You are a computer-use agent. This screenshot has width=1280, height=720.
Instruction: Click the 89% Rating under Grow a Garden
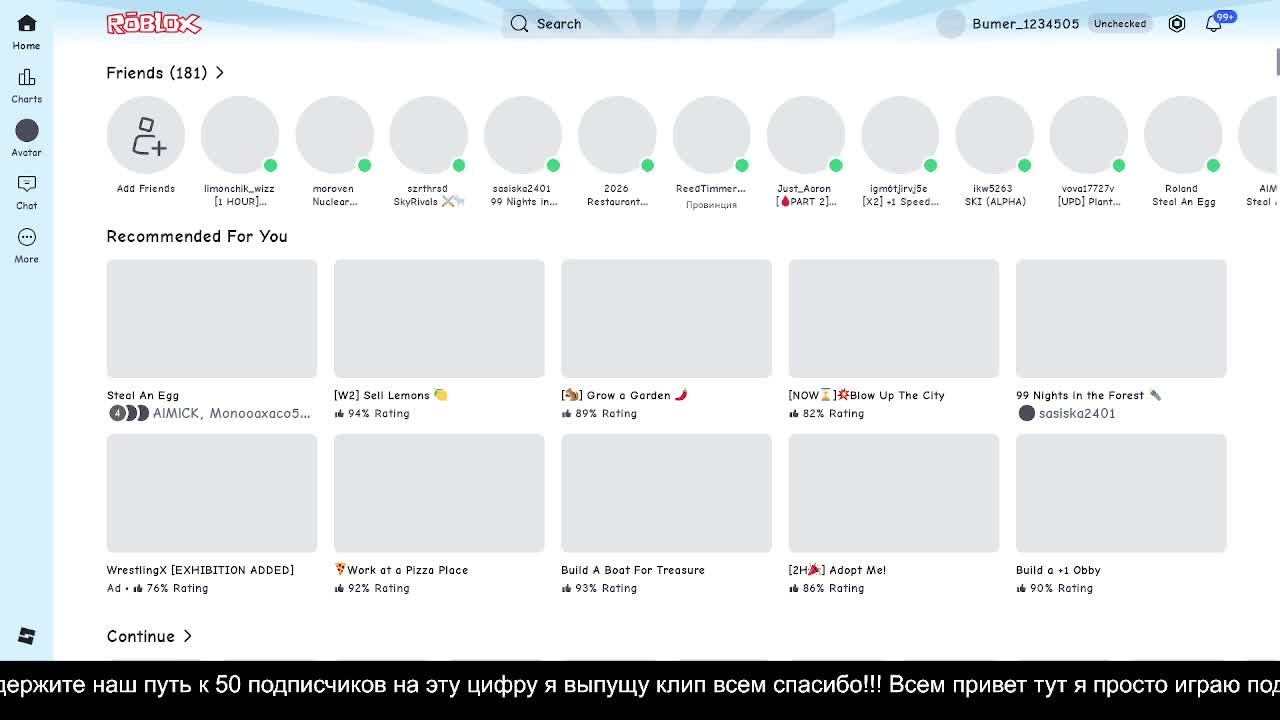[599, 413]
